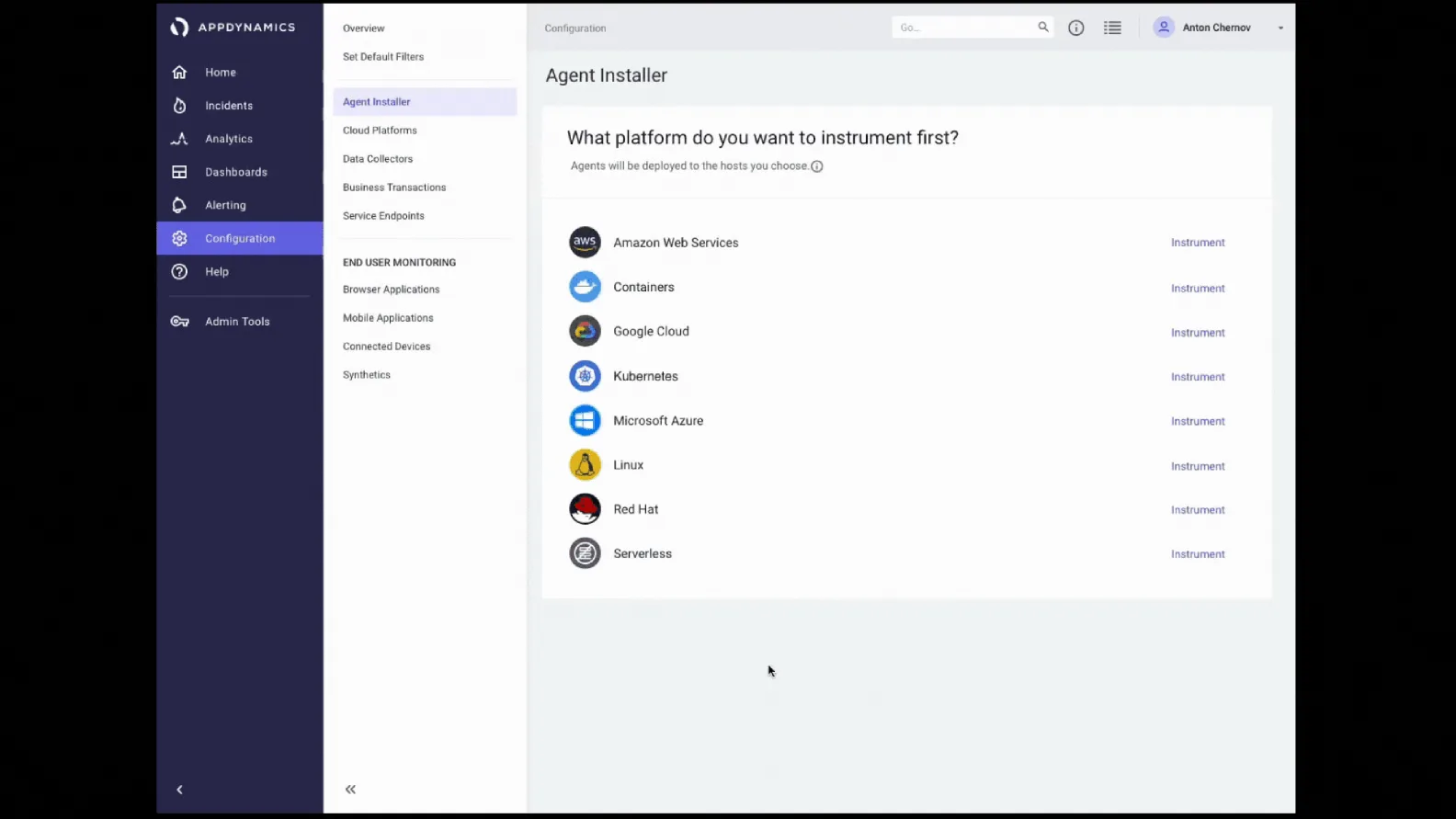1456x819 pixels.
Task: Click the Alerting bell icon
Action: (179, 205)
